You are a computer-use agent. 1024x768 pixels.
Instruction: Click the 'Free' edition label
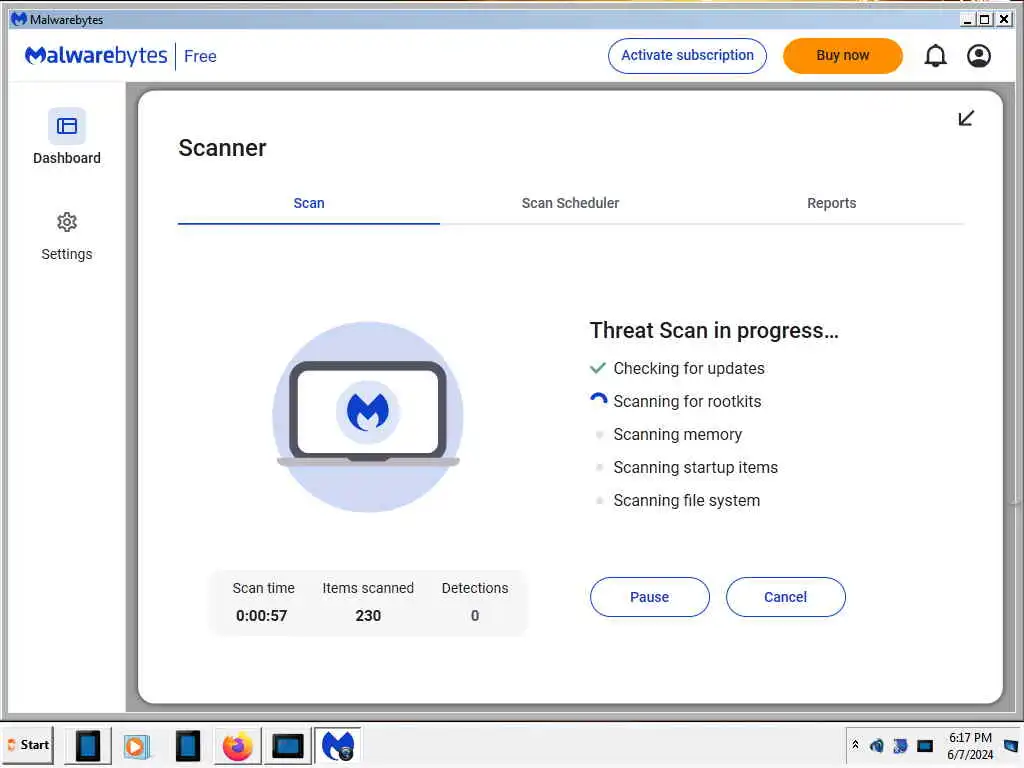click(200, 56)
